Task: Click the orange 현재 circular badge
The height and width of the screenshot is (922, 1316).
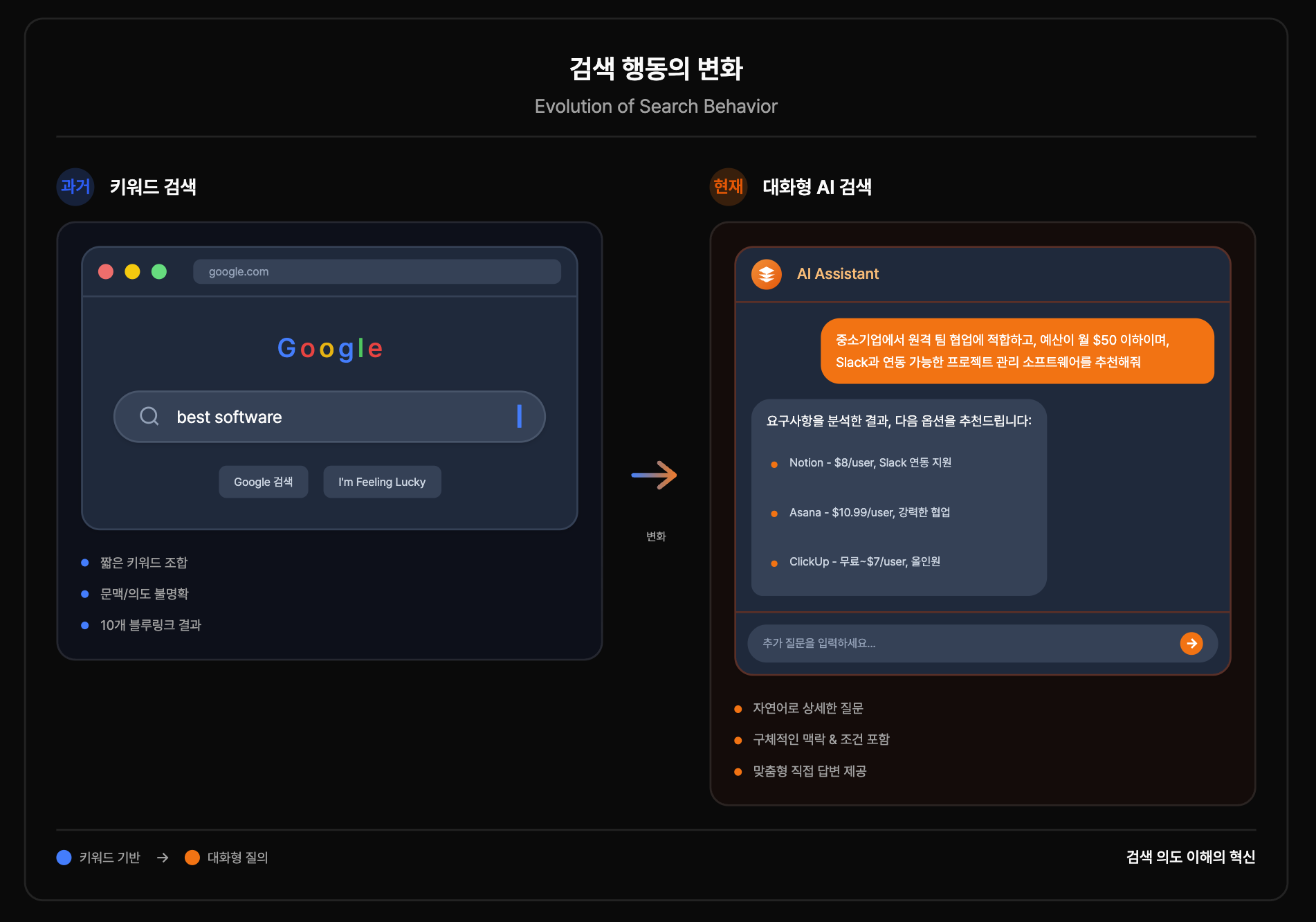Action: pos(728,187)
